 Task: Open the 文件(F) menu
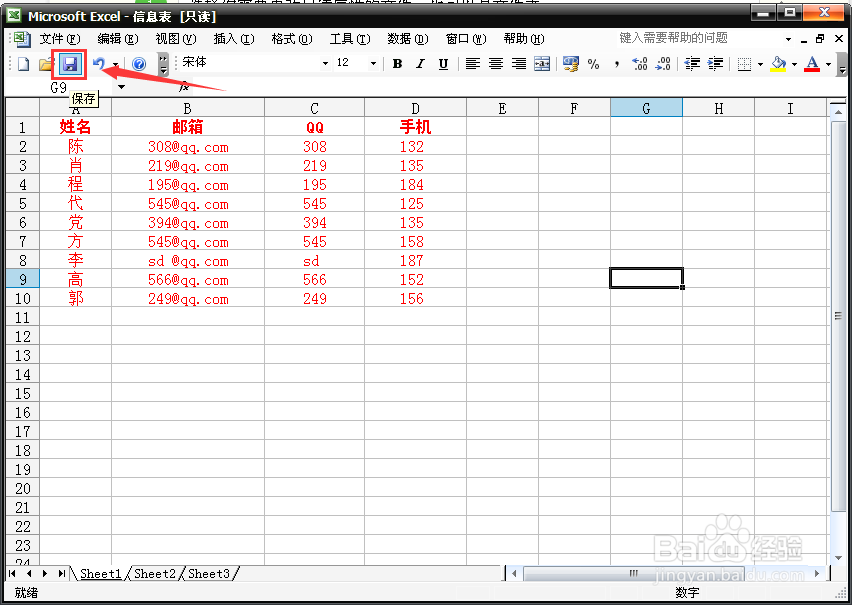click(60, 39)
